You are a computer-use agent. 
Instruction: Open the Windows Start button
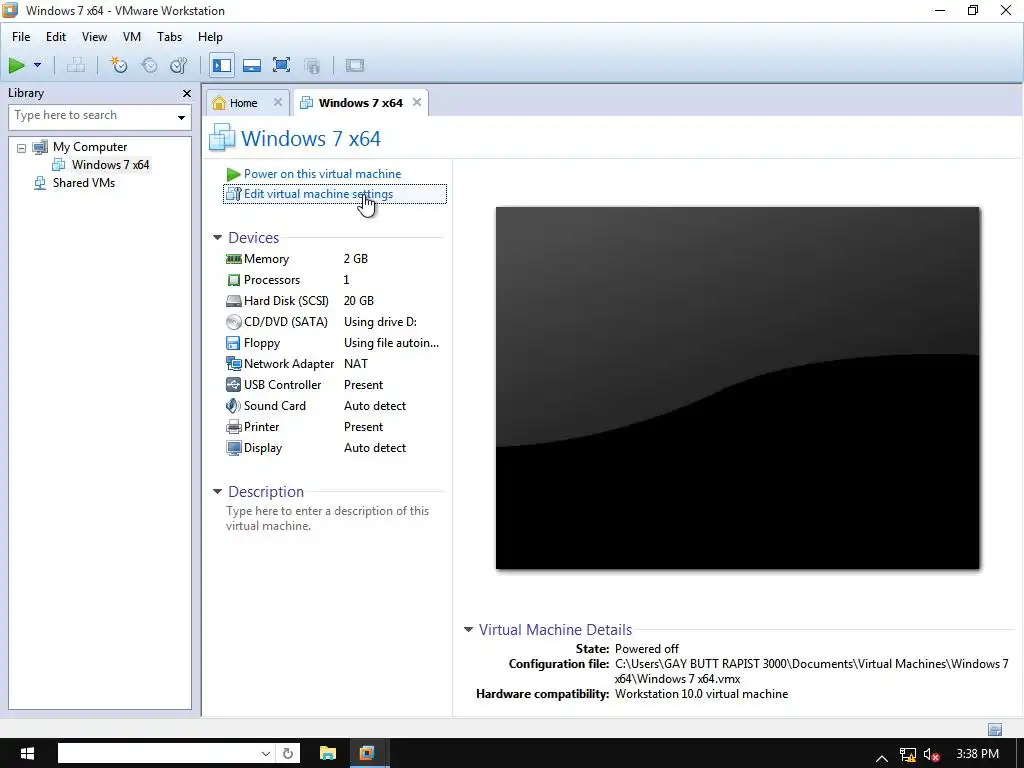[27, 754]
